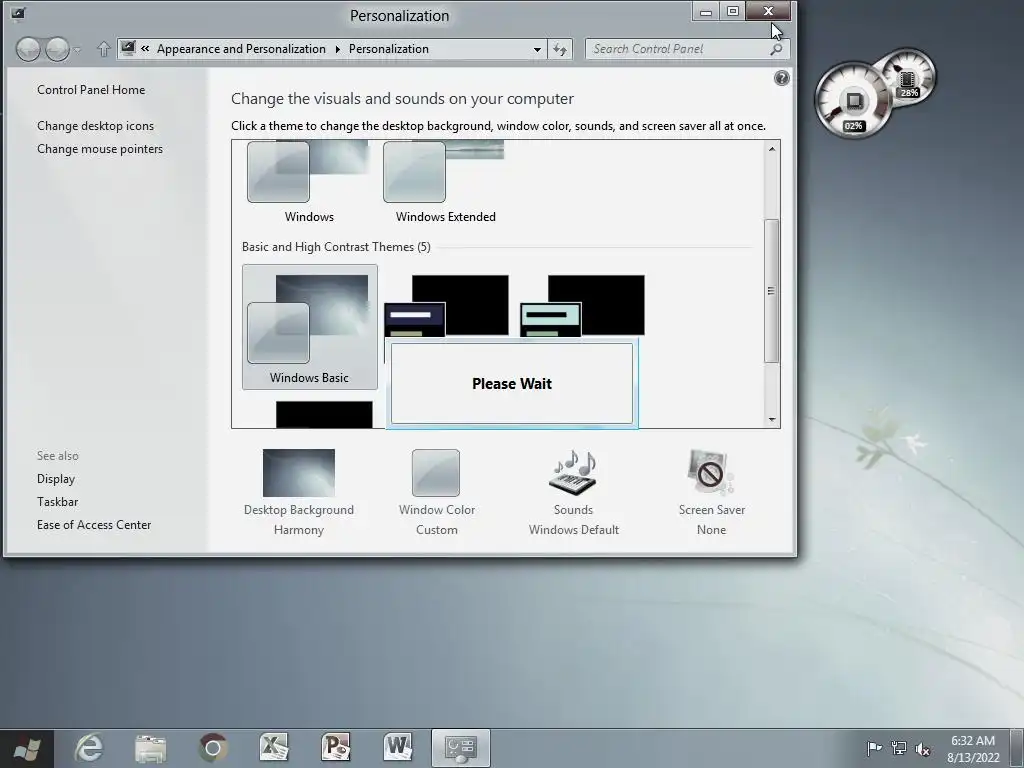The height and width of the screenshot is (768, 1024).
Task: Open the Taskbar link under See also
Action: click(x=57, y=502)
